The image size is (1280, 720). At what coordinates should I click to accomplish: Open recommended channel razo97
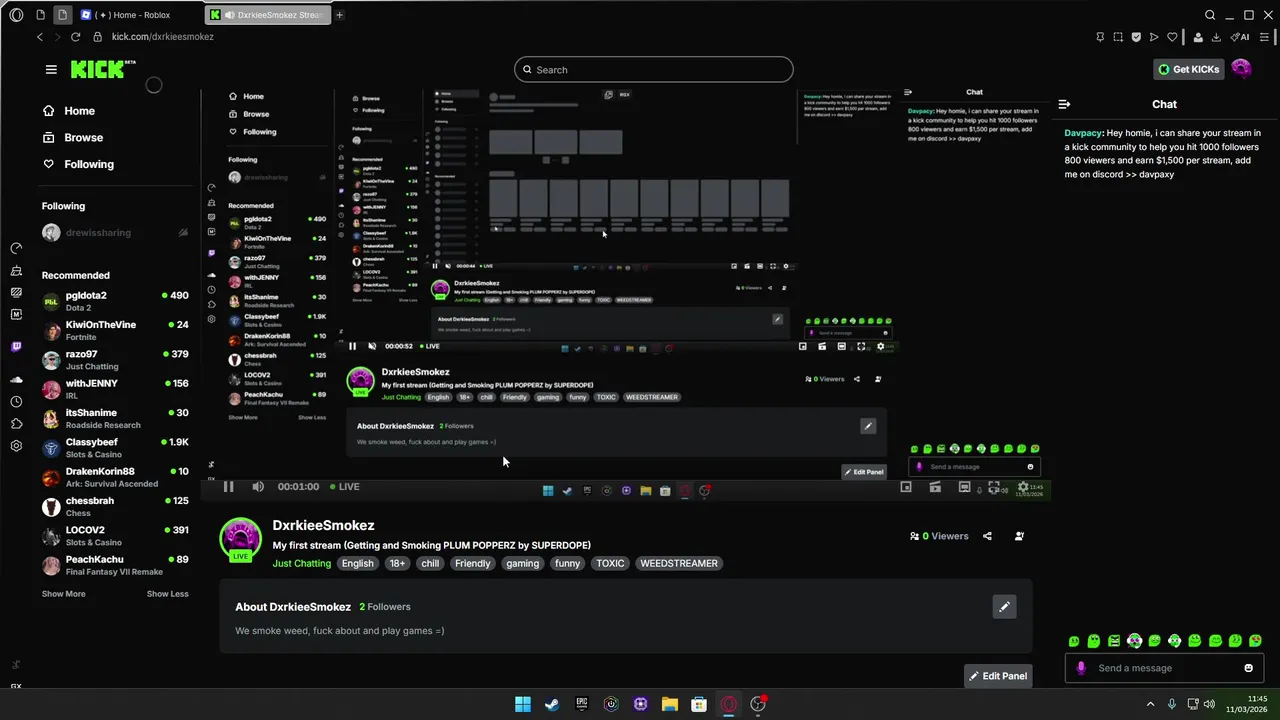pos(115,360)
